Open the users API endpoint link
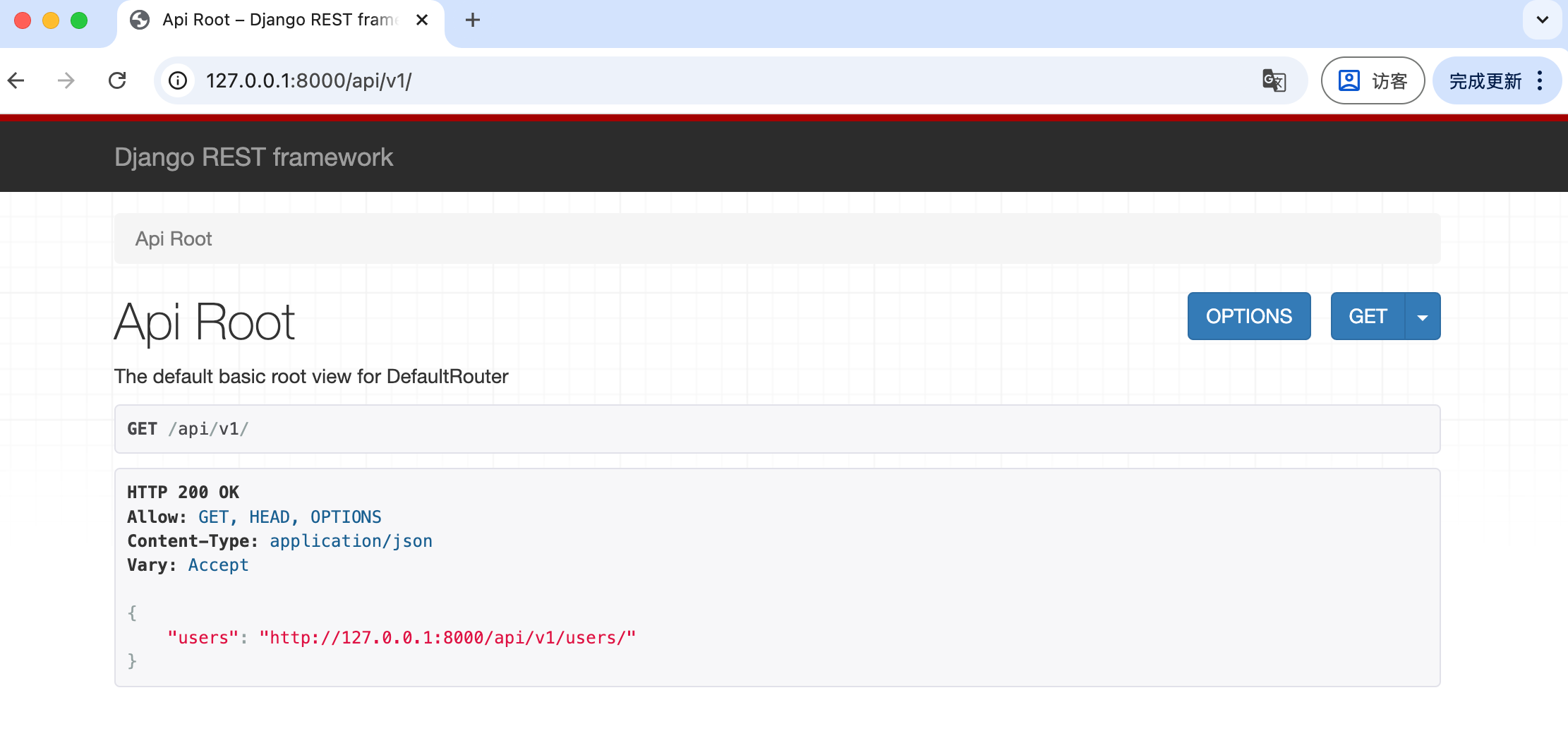This screenshot has width=1568, height=731. (447, 636)
